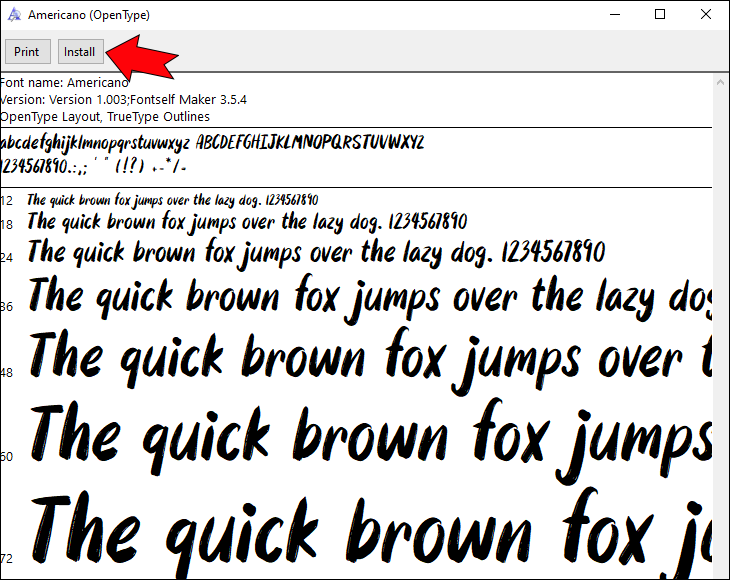
Task: Maximize the font preview window
Action: coord(660,15)
